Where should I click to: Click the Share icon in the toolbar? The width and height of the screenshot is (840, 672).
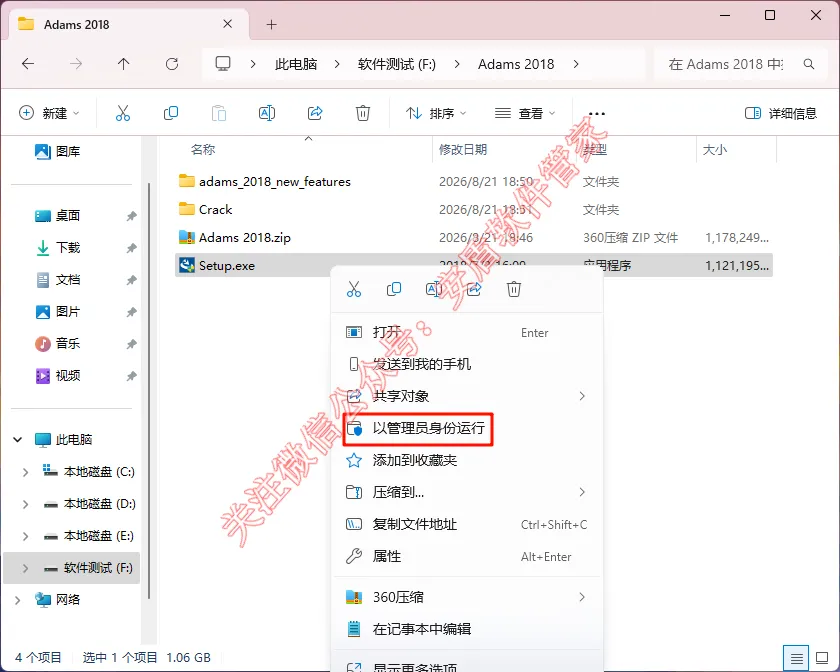[x=315, y=113]
